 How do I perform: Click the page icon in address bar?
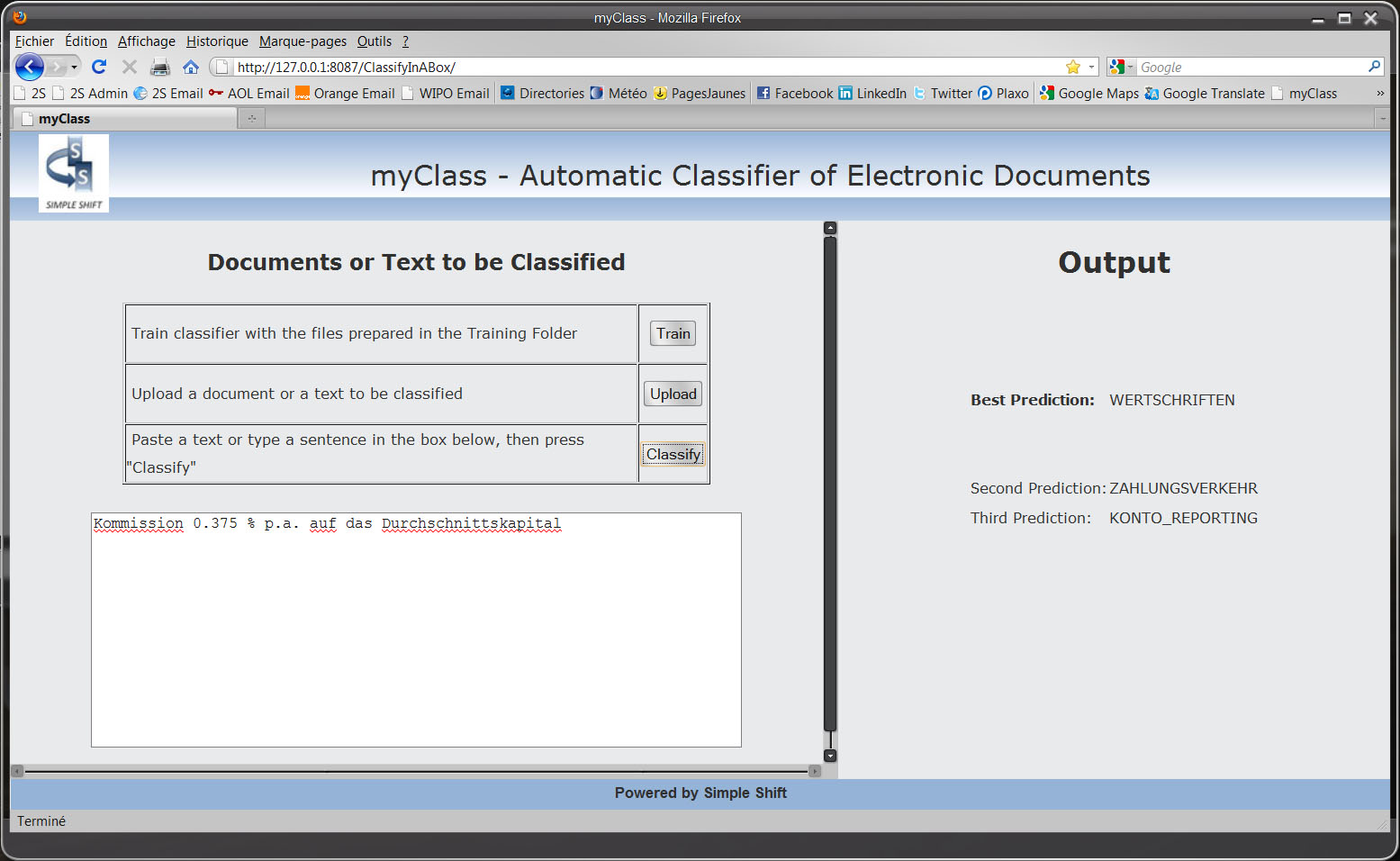click(222, 67)
